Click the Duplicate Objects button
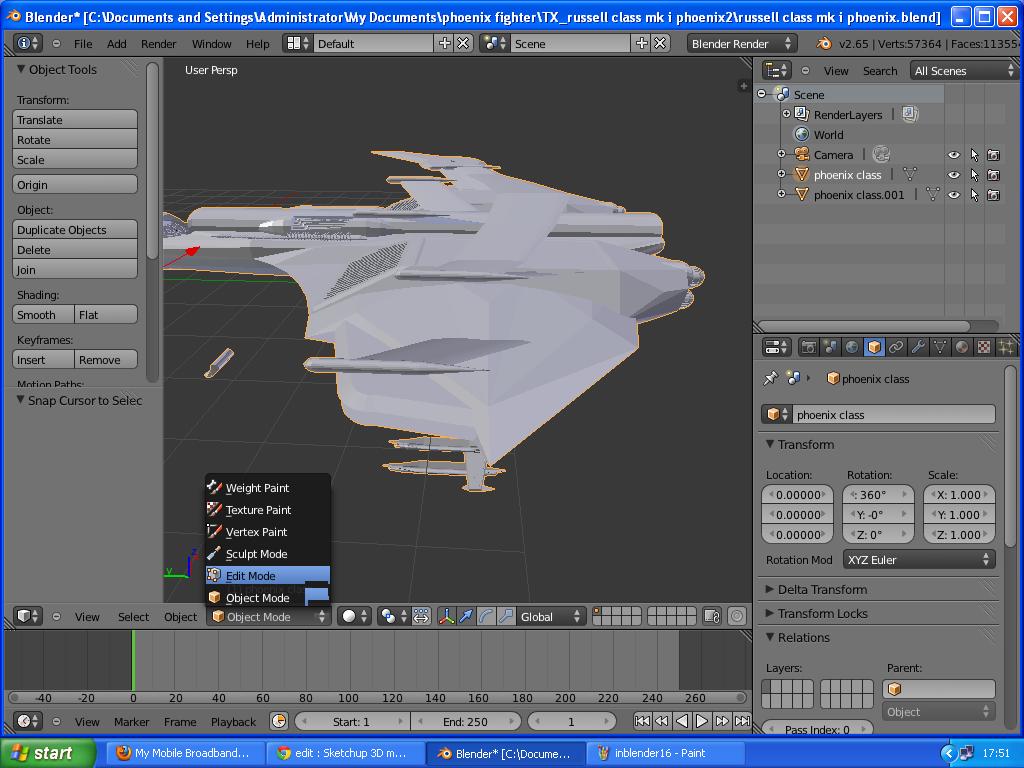 pos(75,229)
